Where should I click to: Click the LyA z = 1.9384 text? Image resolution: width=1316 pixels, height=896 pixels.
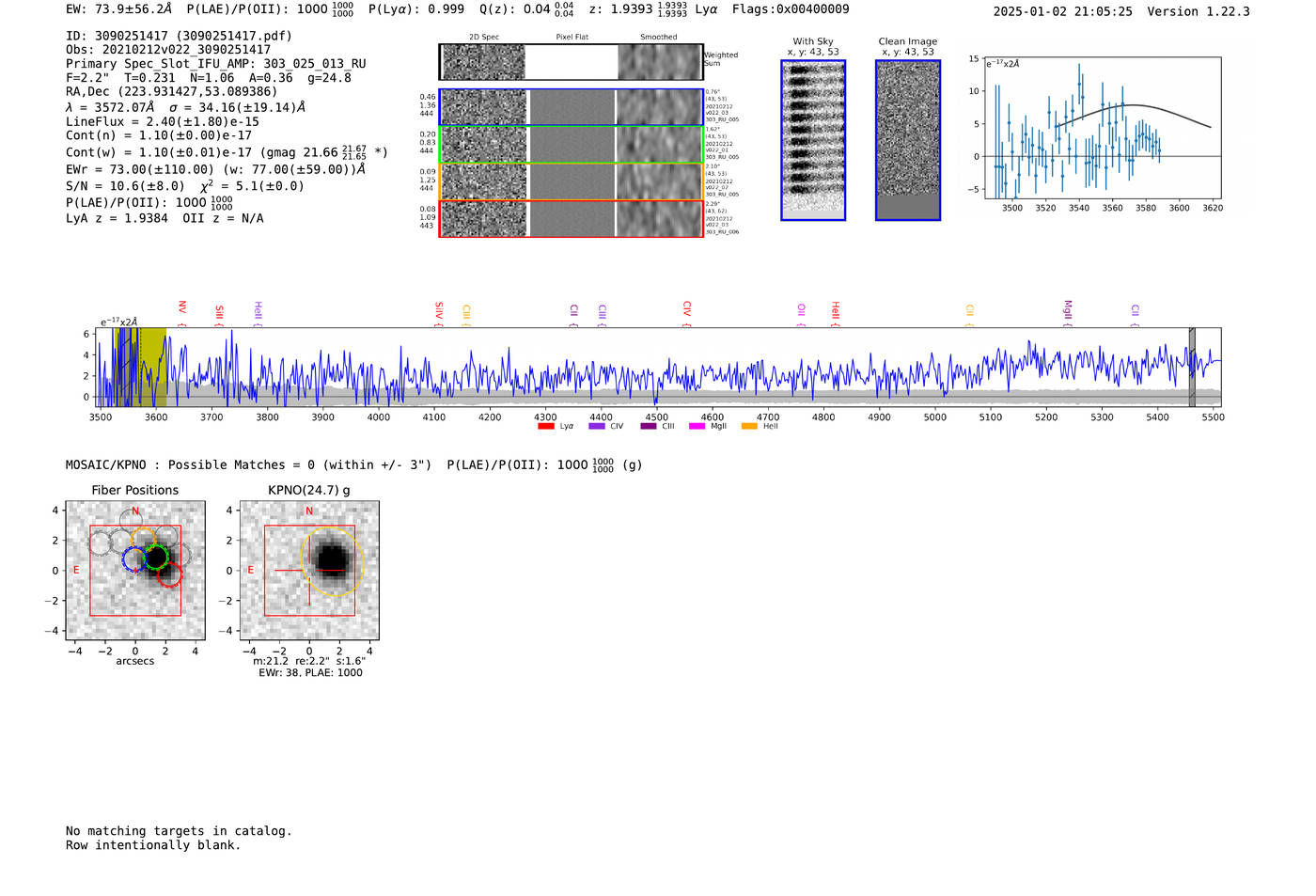pos(117,219)
